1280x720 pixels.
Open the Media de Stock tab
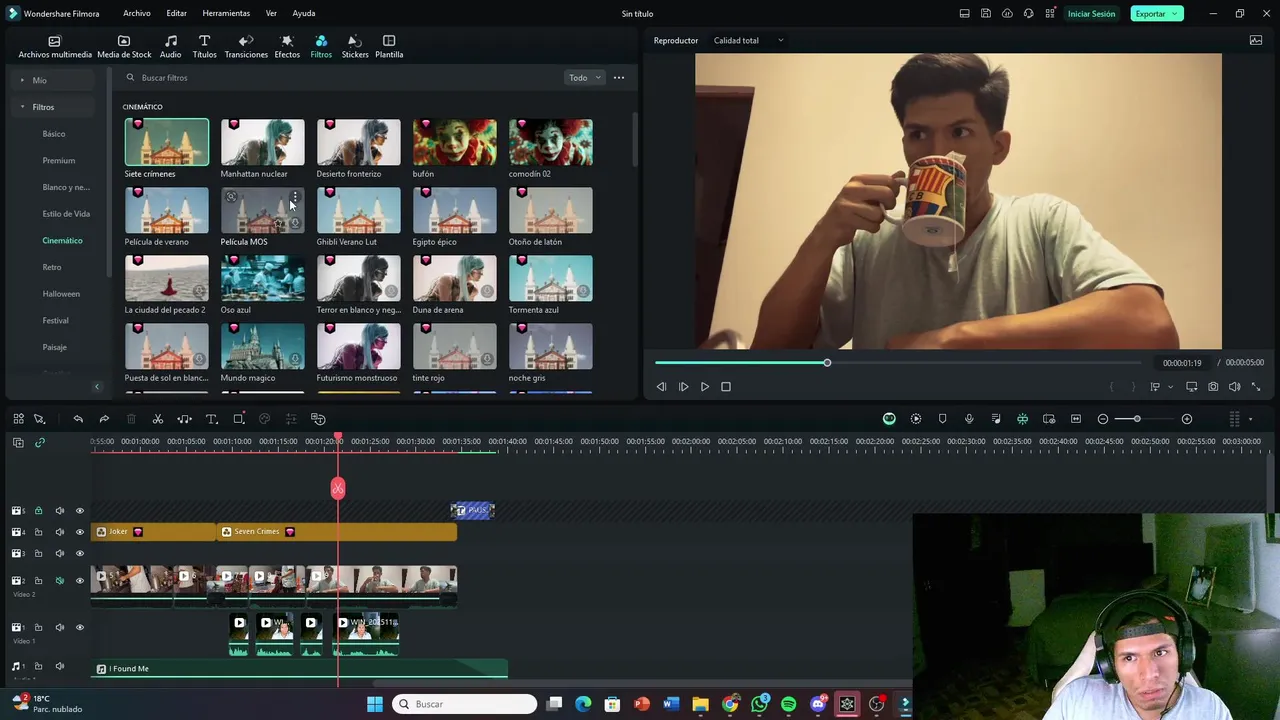[x=124, y=46]
